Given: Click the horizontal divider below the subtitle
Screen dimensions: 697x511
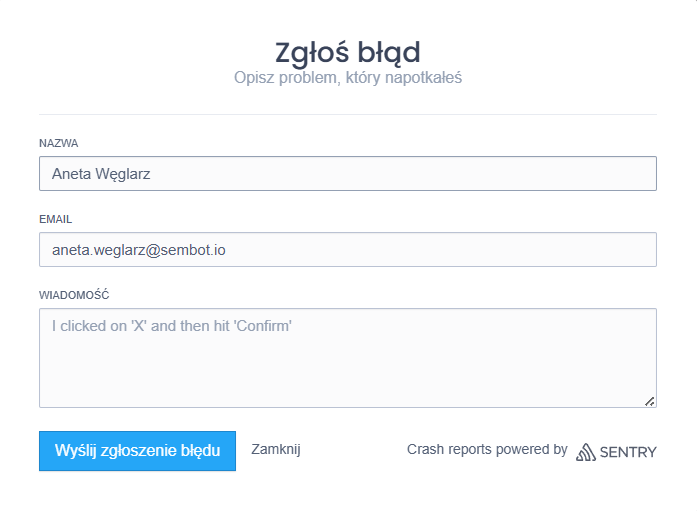Looking at the screenshot, I should click(348, 114).
